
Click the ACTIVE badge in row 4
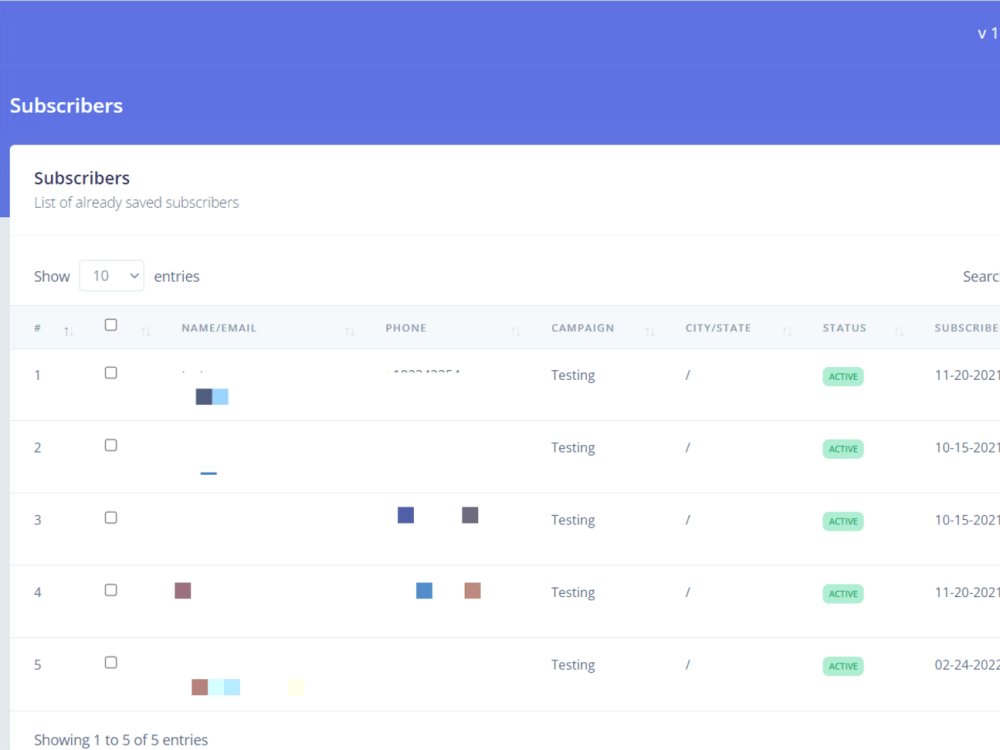click(843, 594)
